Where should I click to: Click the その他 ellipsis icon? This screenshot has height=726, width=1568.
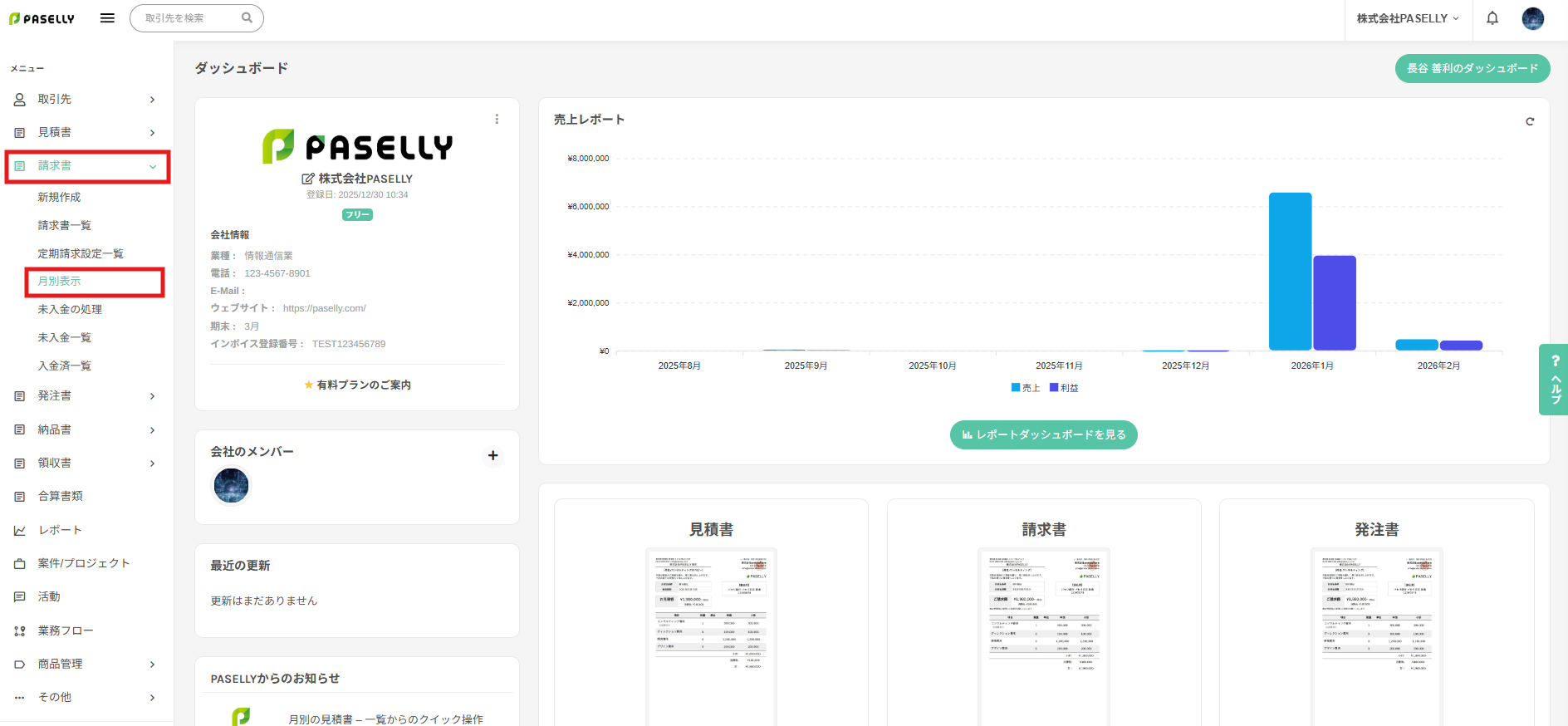[19, 698]
